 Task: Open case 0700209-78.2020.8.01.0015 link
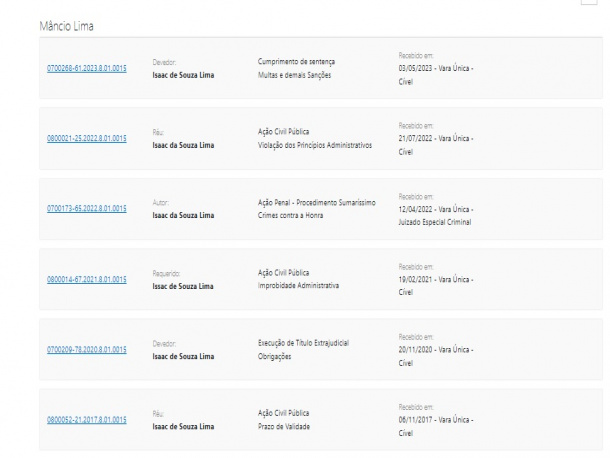click(x=87, y=349)
